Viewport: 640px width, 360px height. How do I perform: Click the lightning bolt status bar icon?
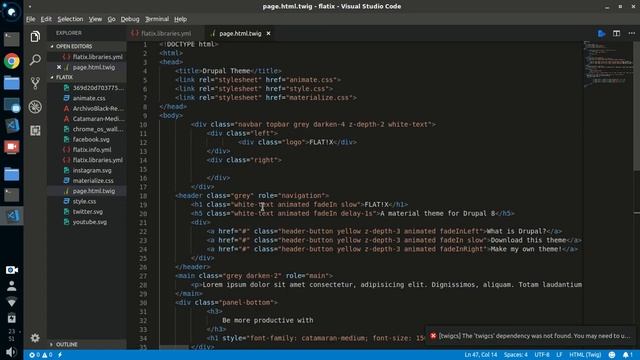pos(60,355)
